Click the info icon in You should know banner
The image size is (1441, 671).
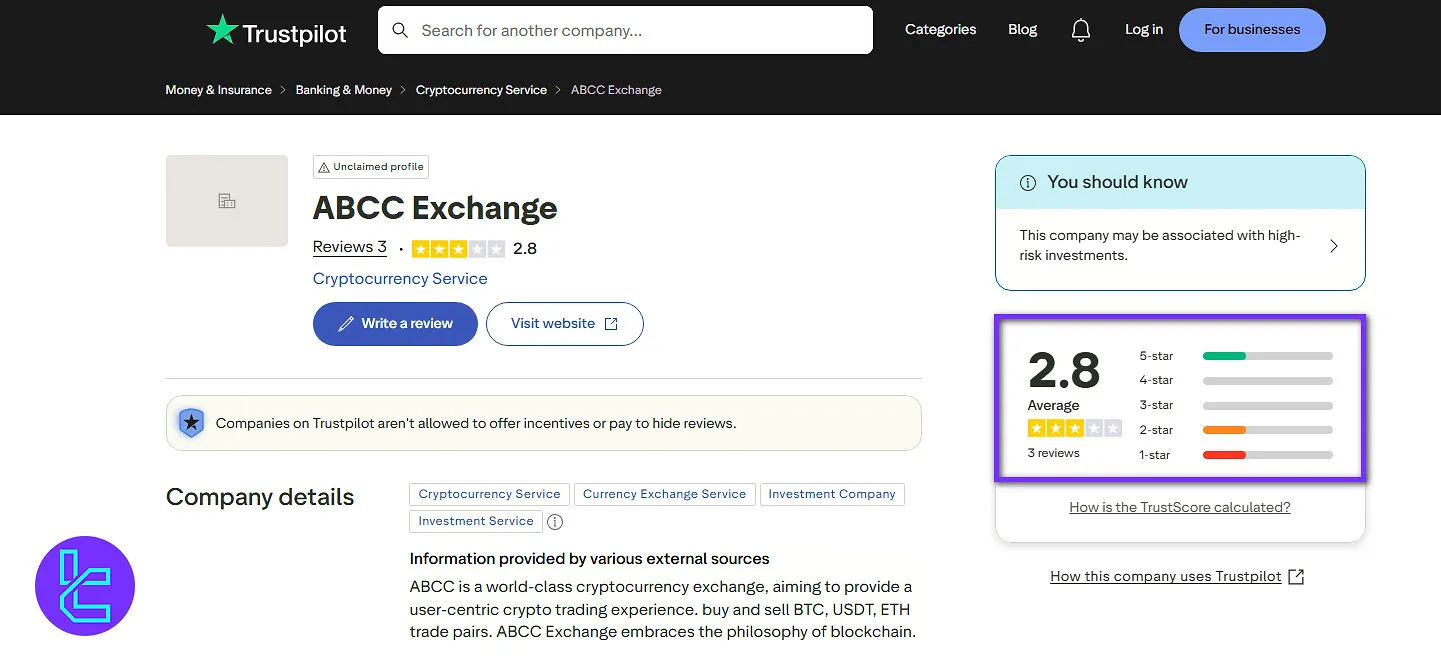pos(1028,182)
